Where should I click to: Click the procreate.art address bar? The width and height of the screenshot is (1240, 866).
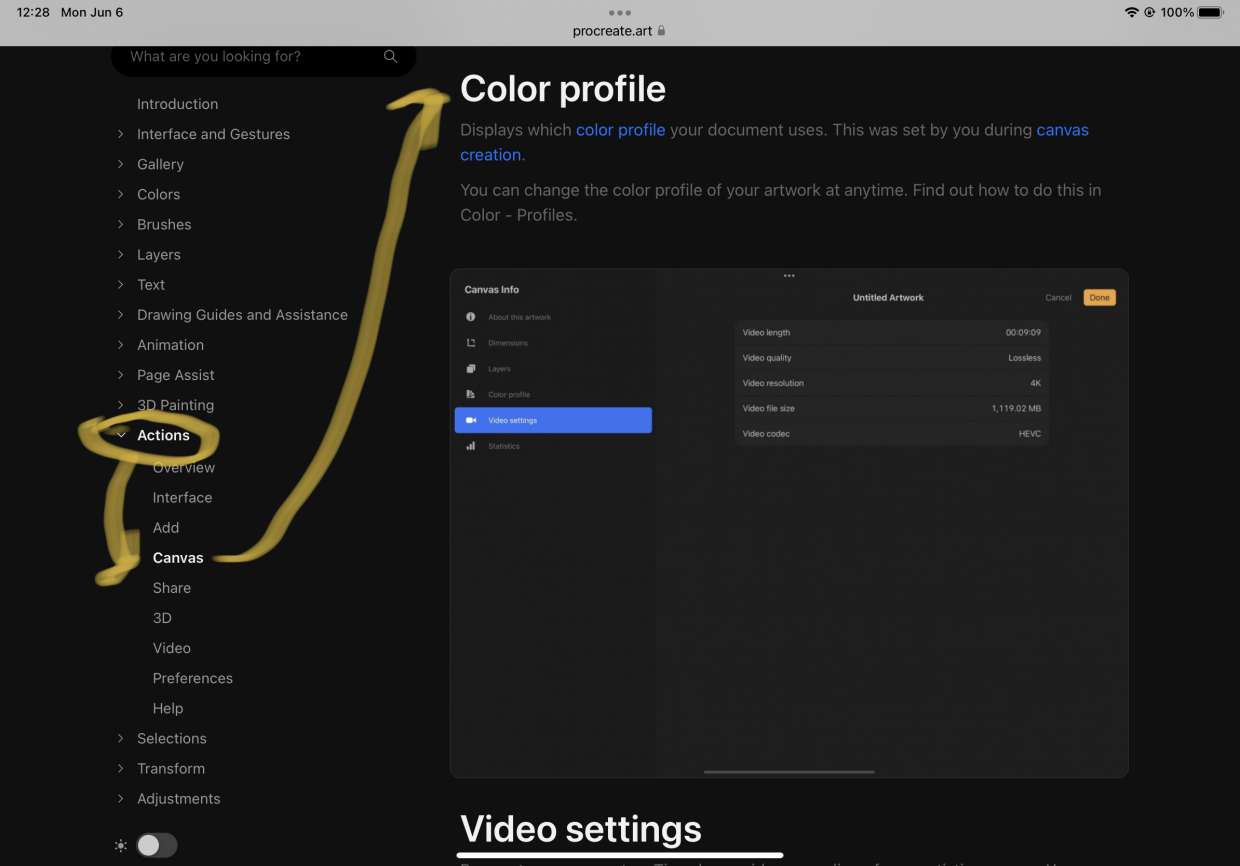point(620,31)
